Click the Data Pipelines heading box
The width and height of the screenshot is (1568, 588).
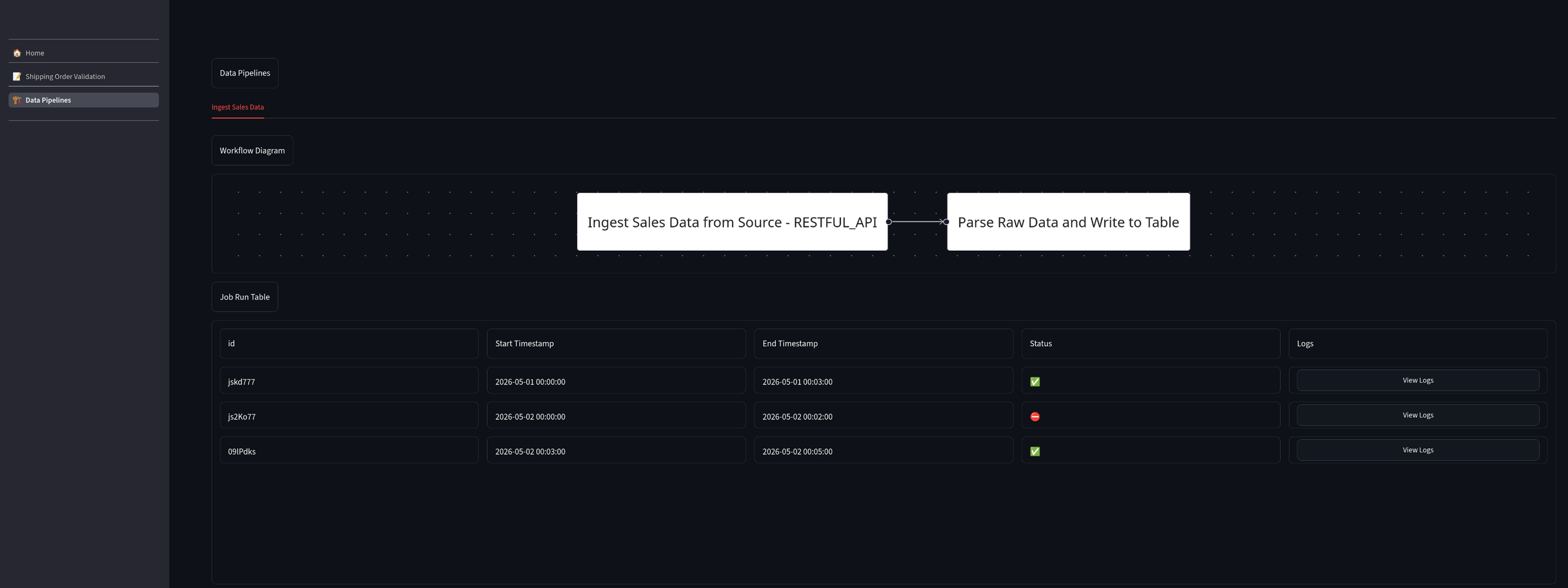pyautogui.click(x=245, y=73)
